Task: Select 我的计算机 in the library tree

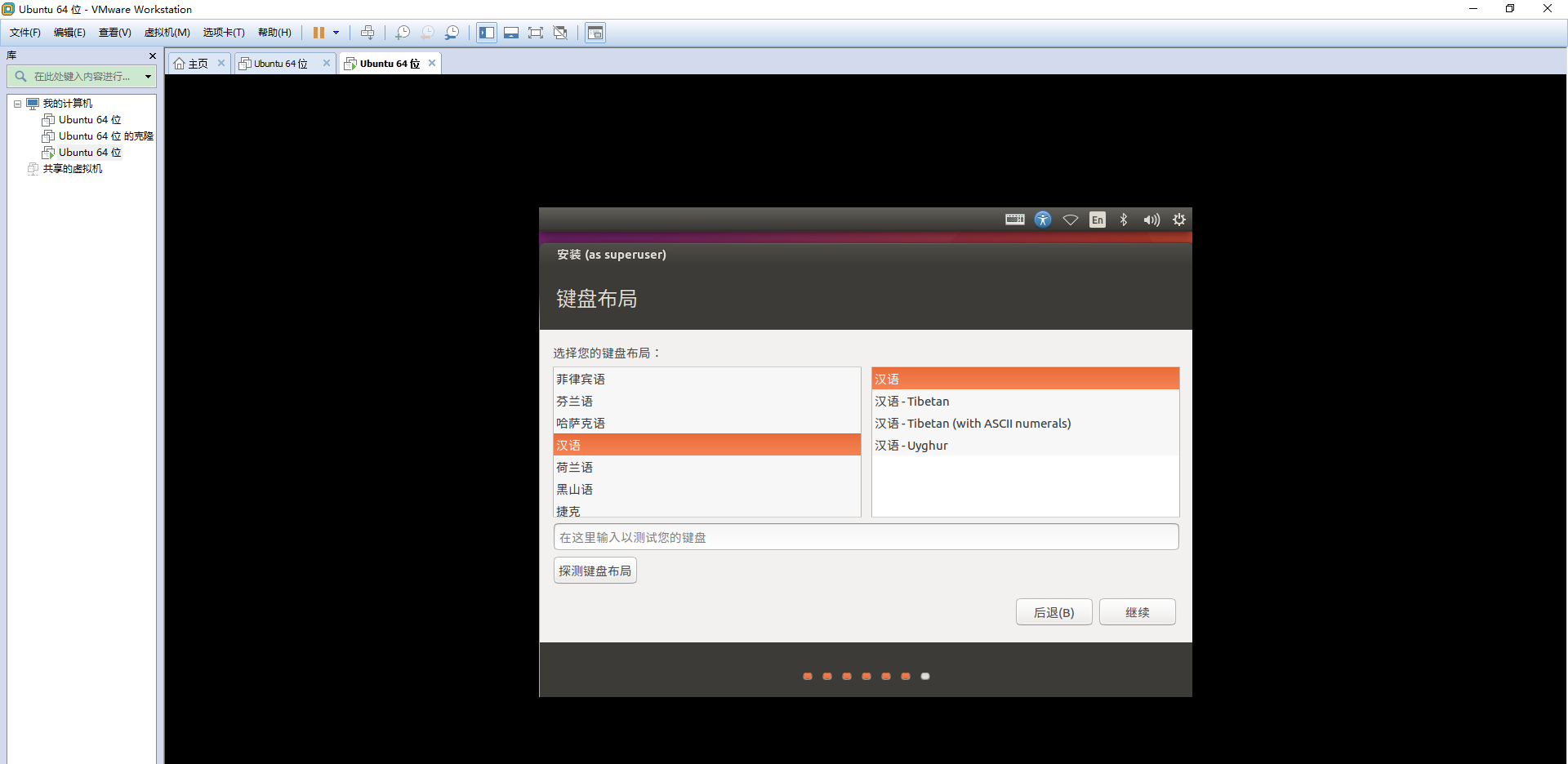Action: click(68, 104)
